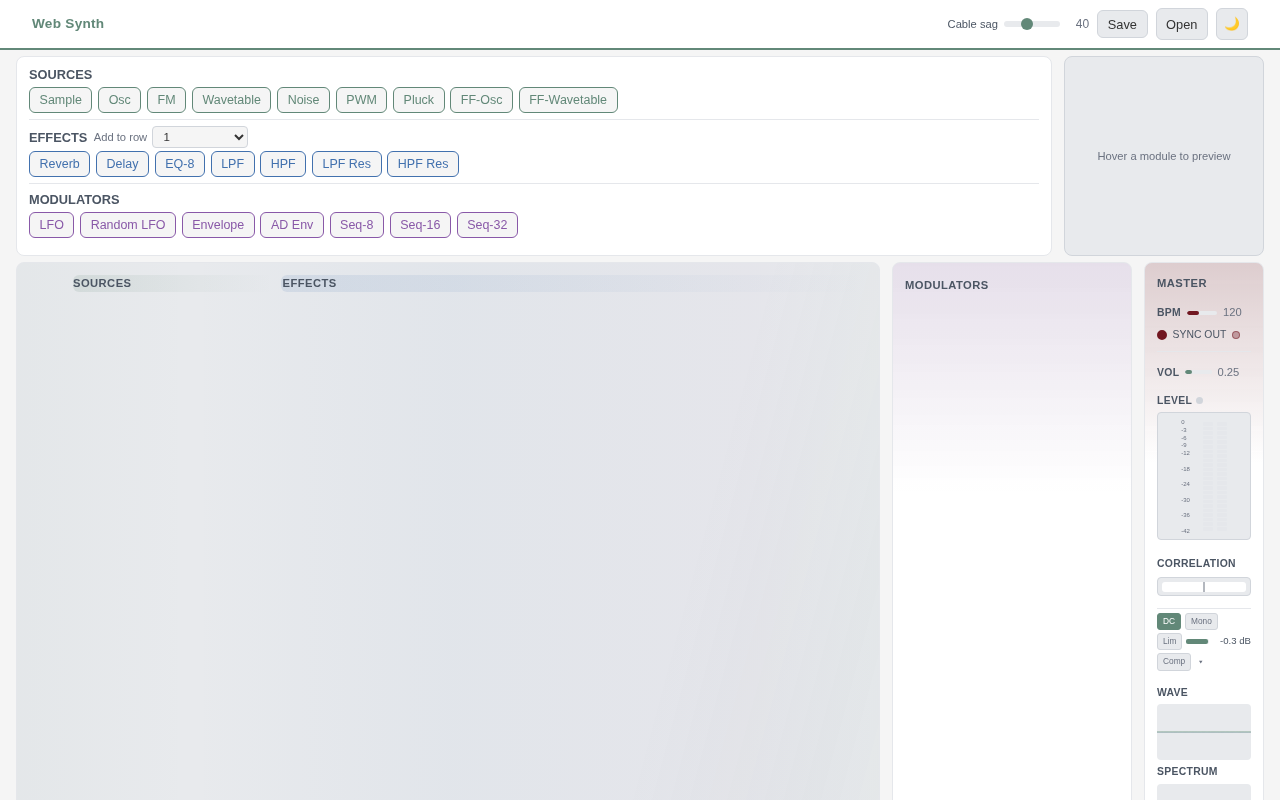The image size is (1280, 800).
Task: Add an FF-Osc source module
Action: click(481, 100)
